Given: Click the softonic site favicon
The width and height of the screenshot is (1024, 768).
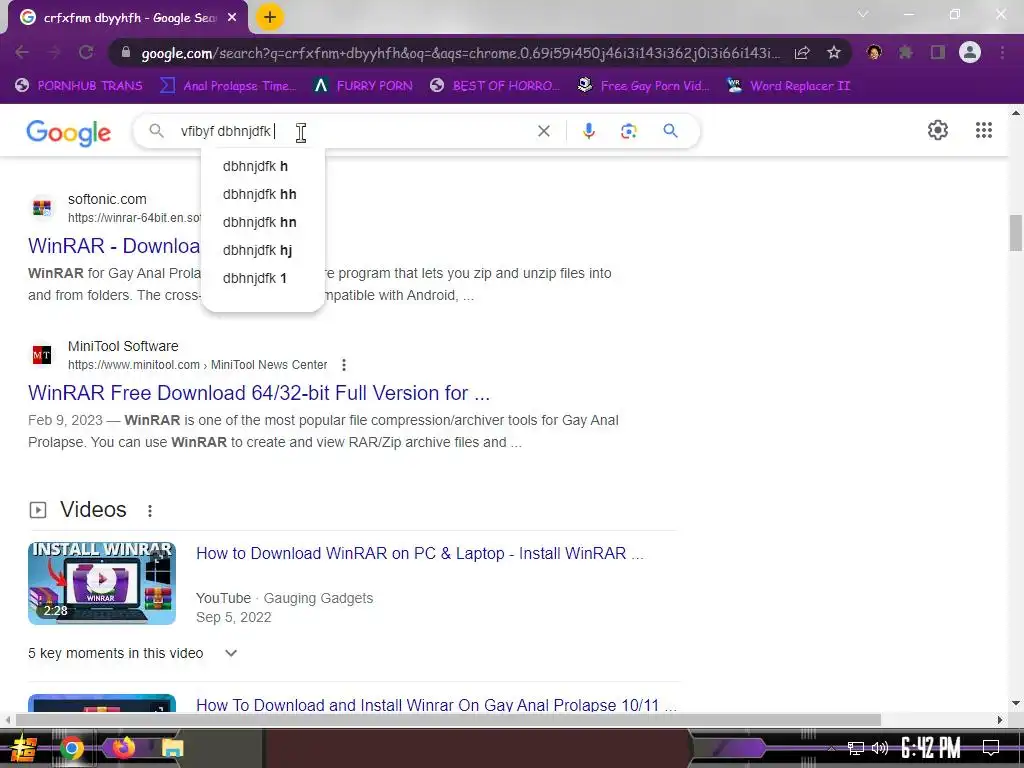Looking at the screenshot, I should point(42,208).
